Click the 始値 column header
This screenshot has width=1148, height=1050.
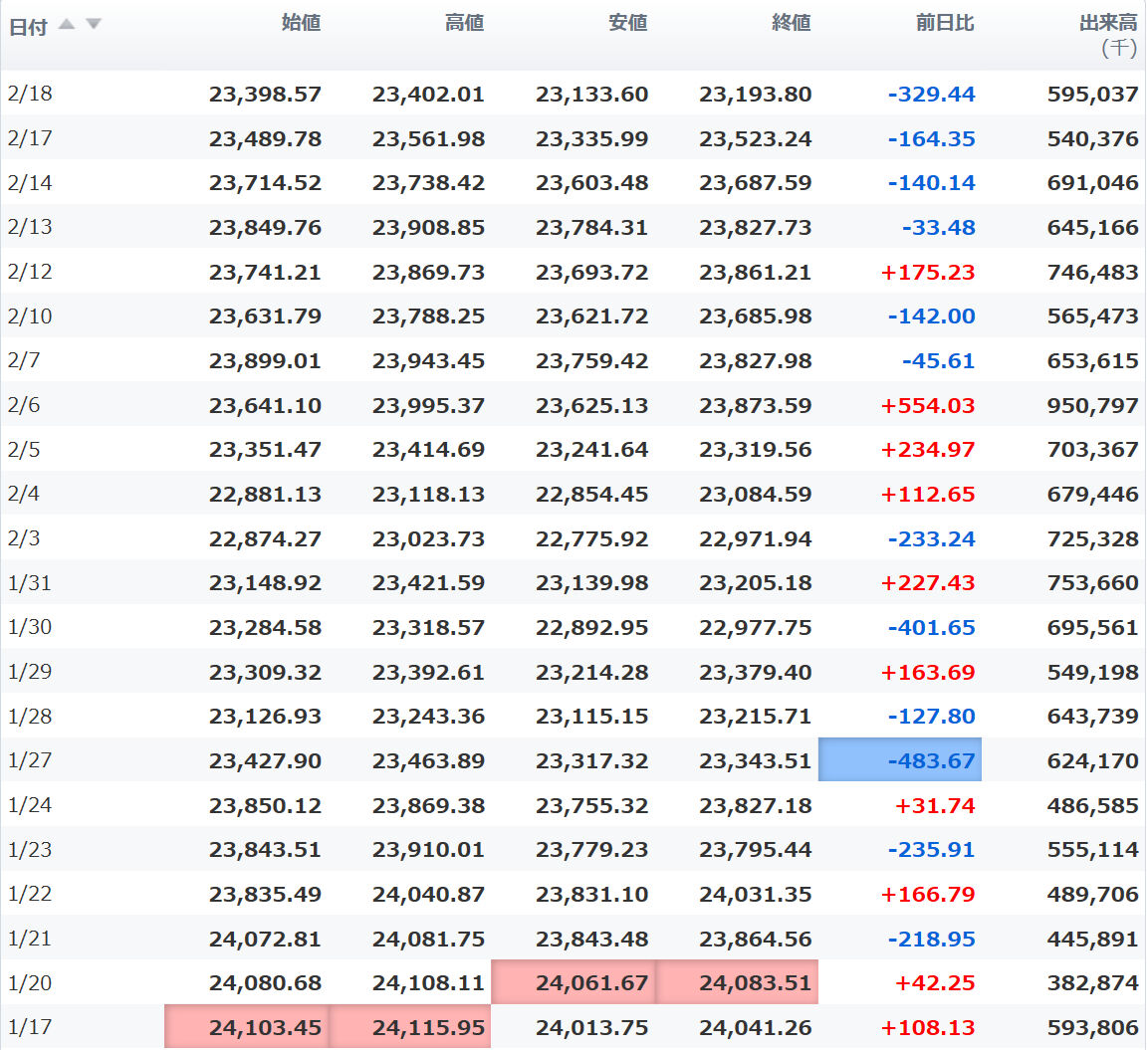coord(301,23)
